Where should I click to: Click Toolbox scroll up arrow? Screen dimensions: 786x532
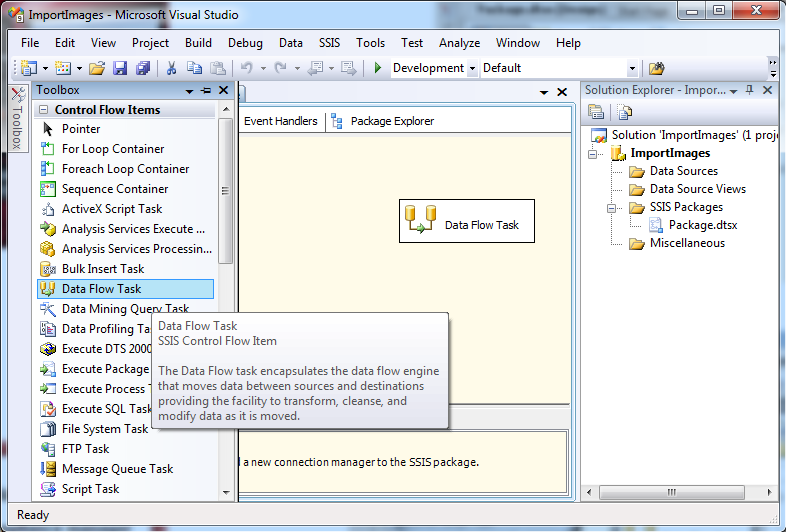pyautogui.click(x=226, y=109)
